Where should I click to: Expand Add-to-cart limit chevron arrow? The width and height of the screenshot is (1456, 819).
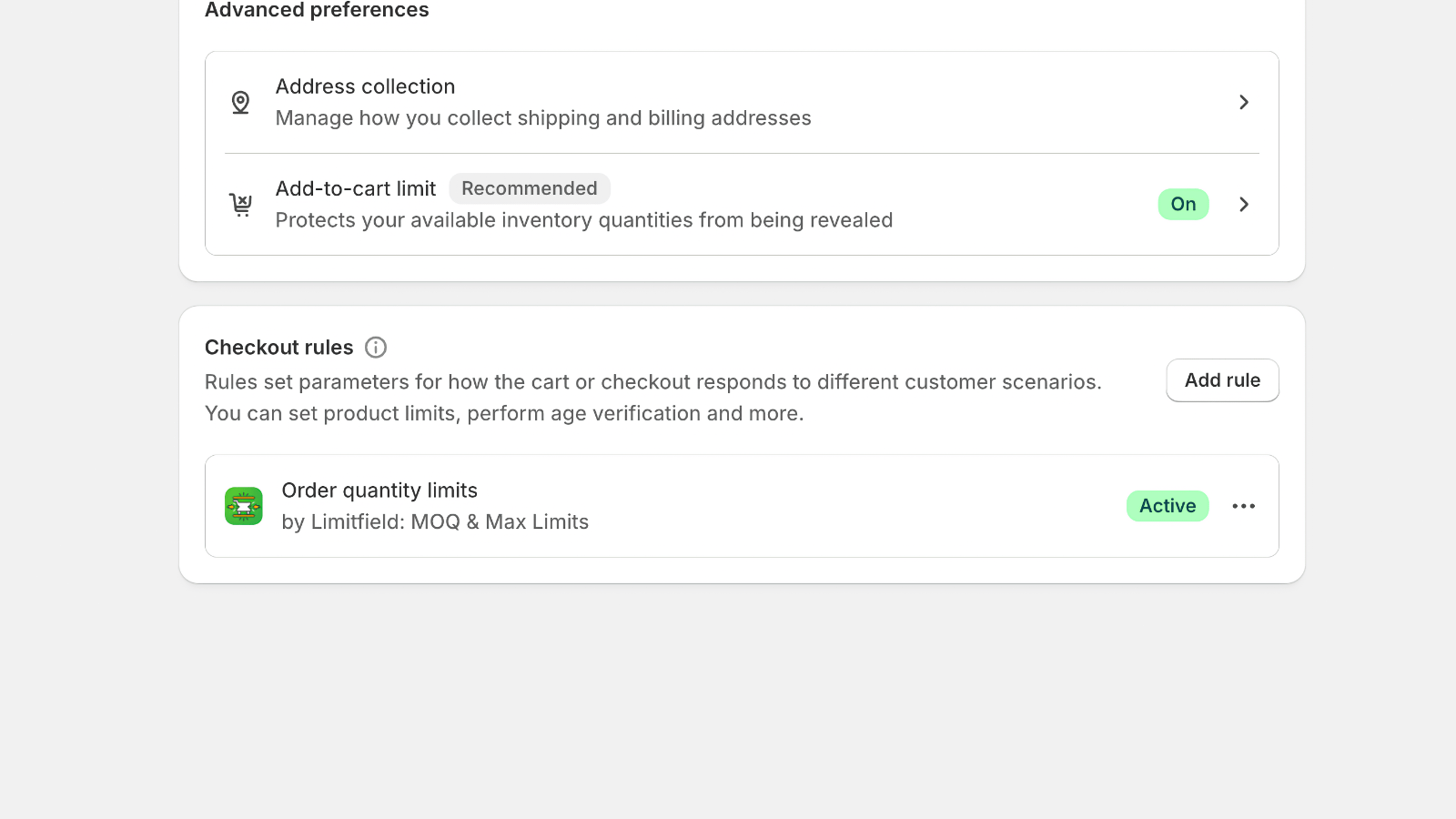[1244, 204]
